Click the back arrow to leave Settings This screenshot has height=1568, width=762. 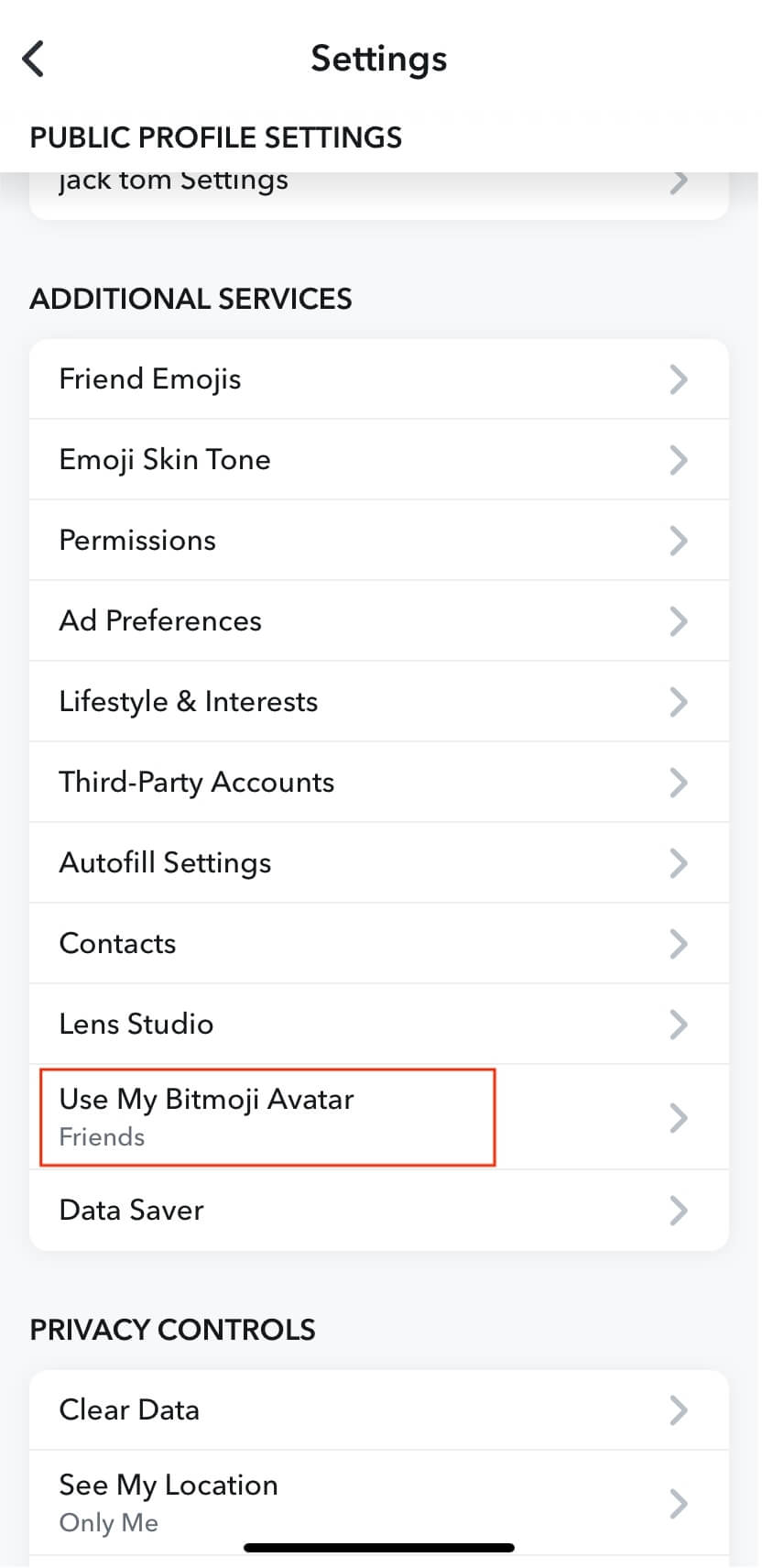(33, 58)
